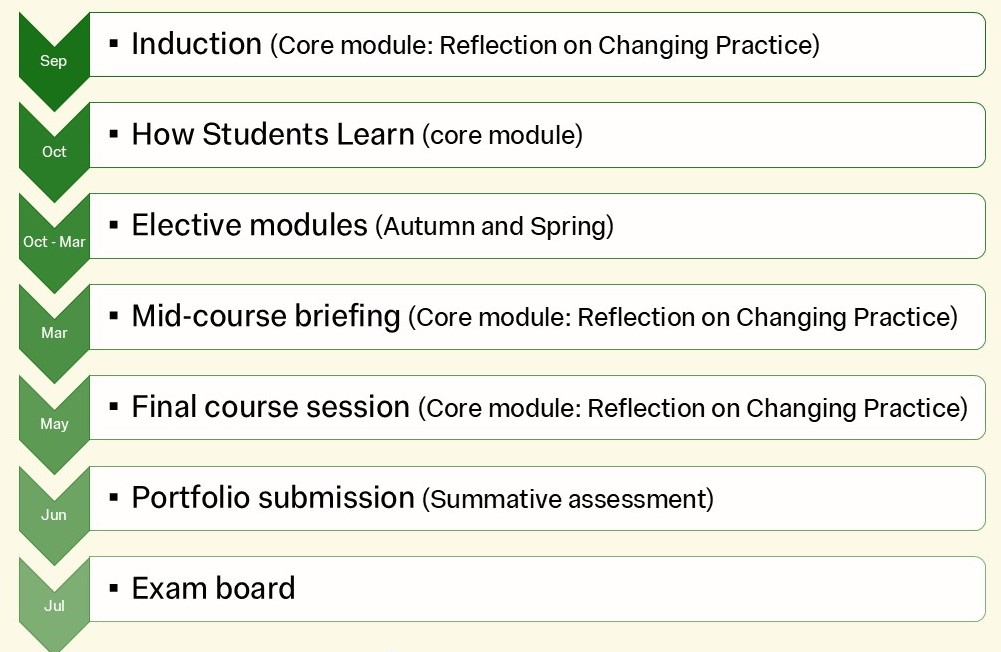Click the Final course session heading
The image size is (1001, 652).
[270, 407]
